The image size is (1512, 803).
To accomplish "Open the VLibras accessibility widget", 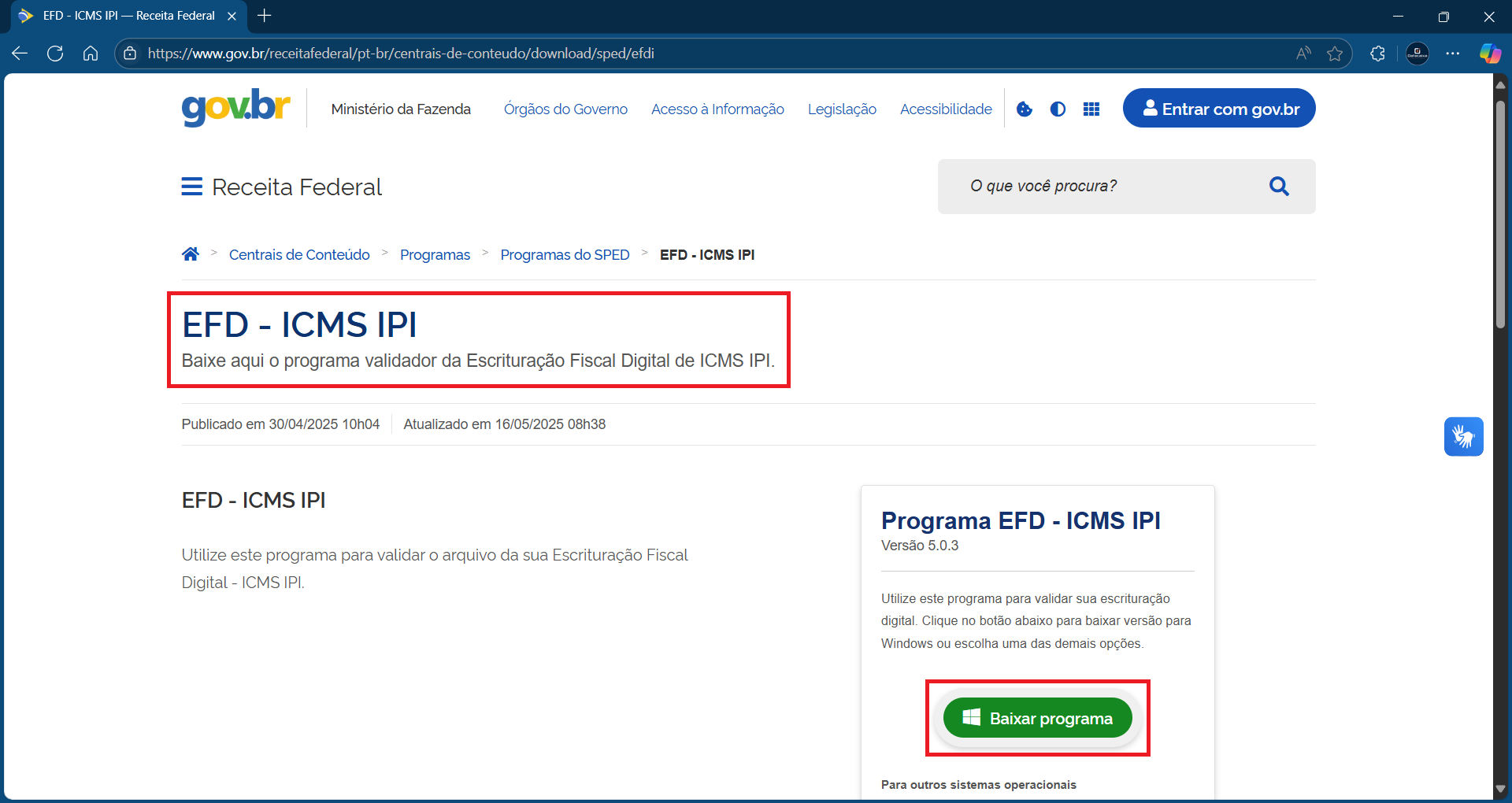I will tap(1463, 436).
